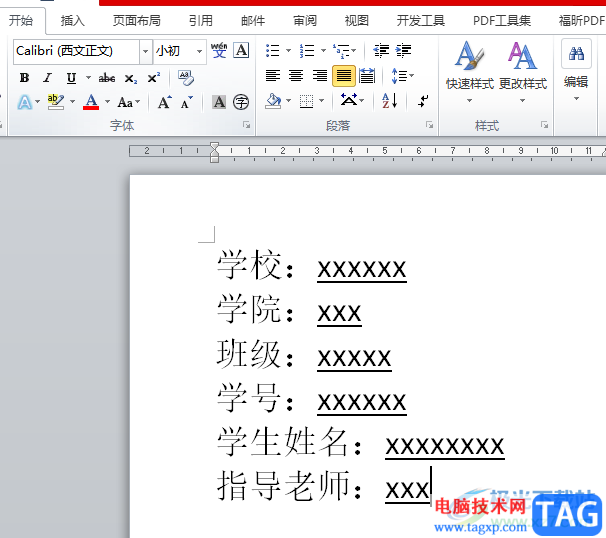Apply text highlight color
The image size is (606, 538).
(x=56, y=102)
